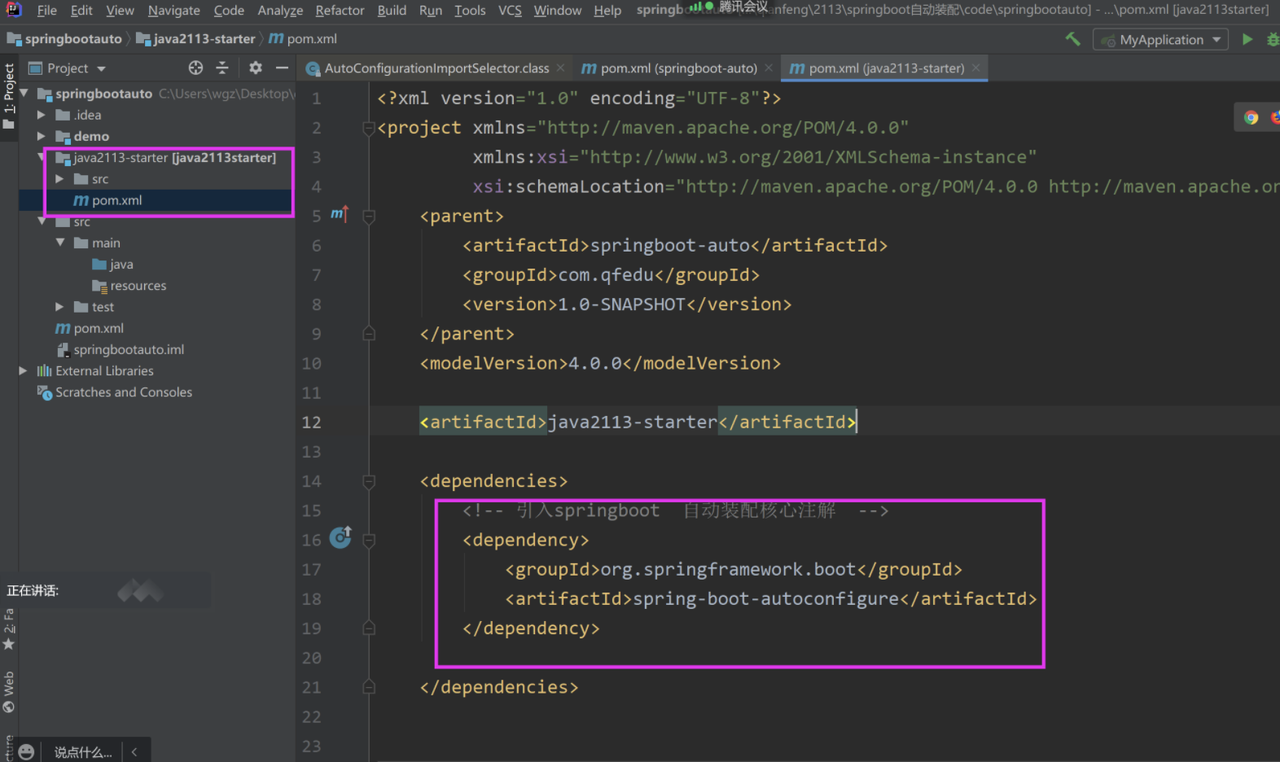Click the collapse all icon in Project panel

coord(222,68)
